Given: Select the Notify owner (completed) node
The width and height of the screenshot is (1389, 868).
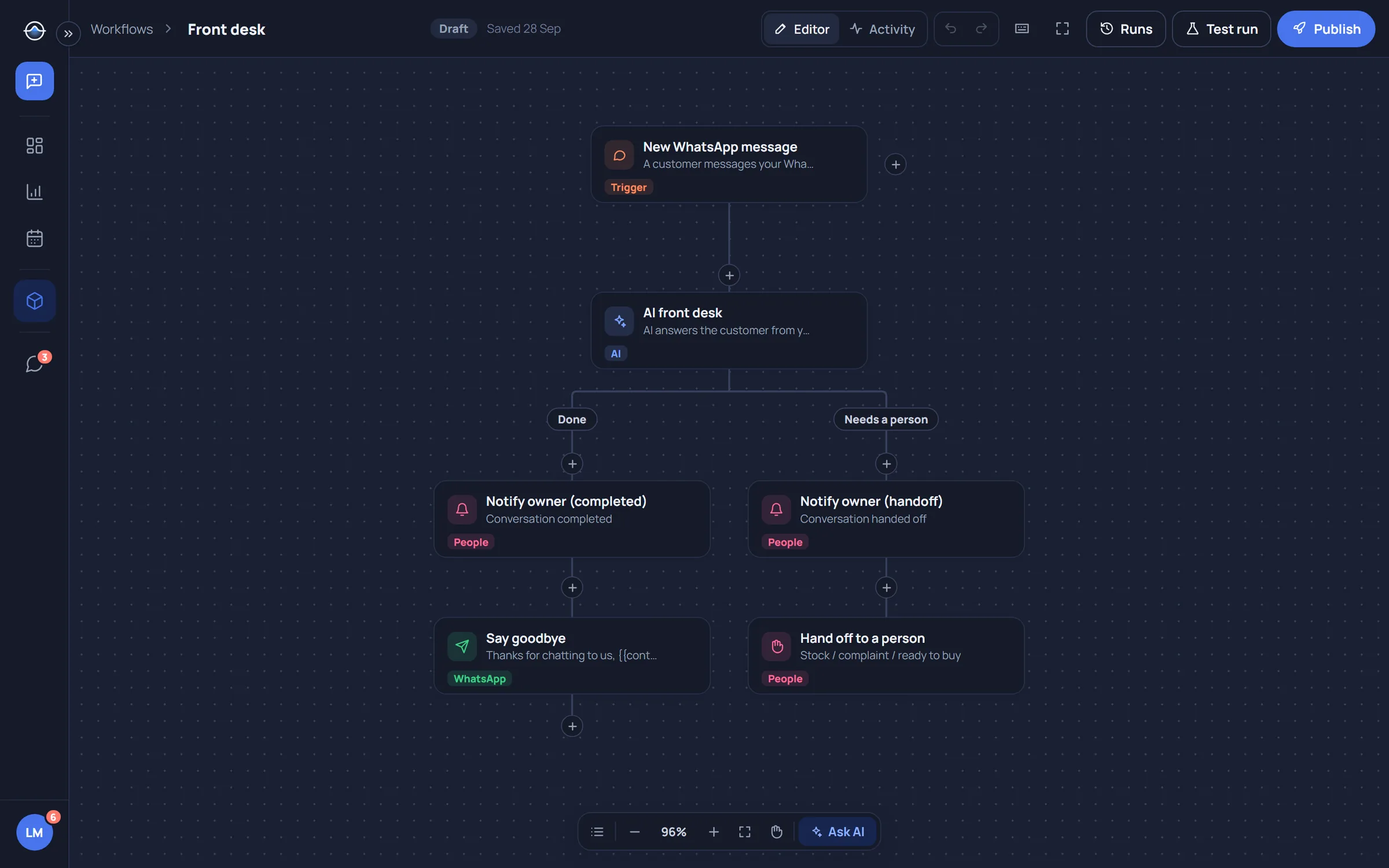Looking at the screenshot, I should point(572,519).
